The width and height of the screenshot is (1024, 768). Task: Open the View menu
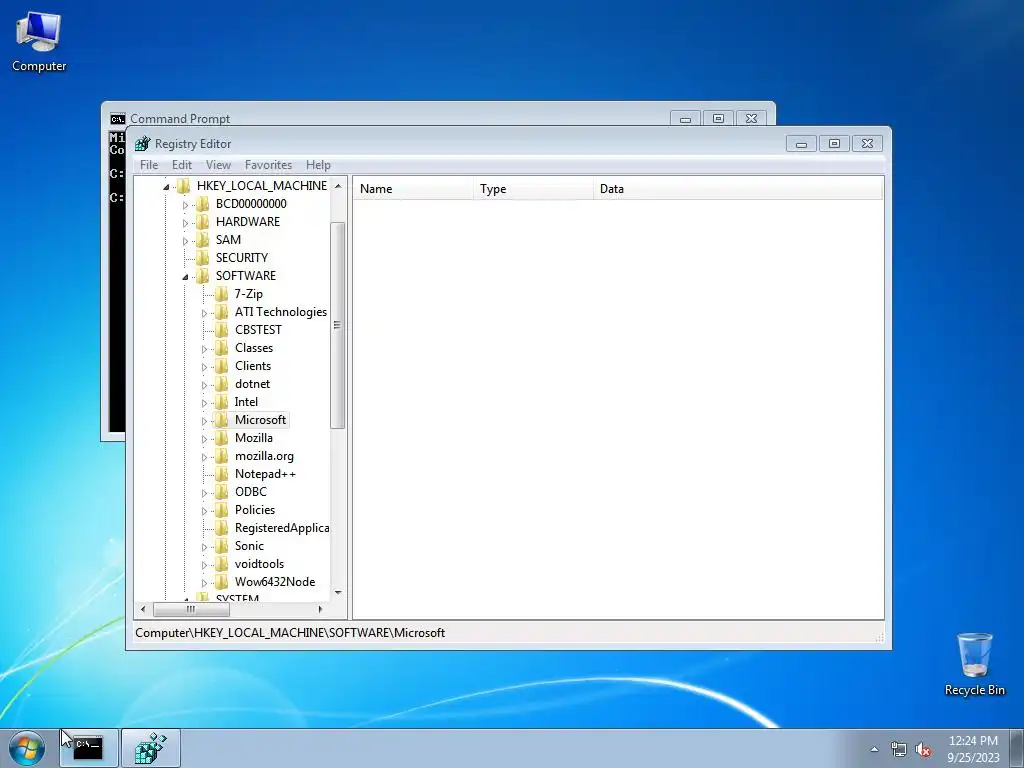(x=218, y=165)
